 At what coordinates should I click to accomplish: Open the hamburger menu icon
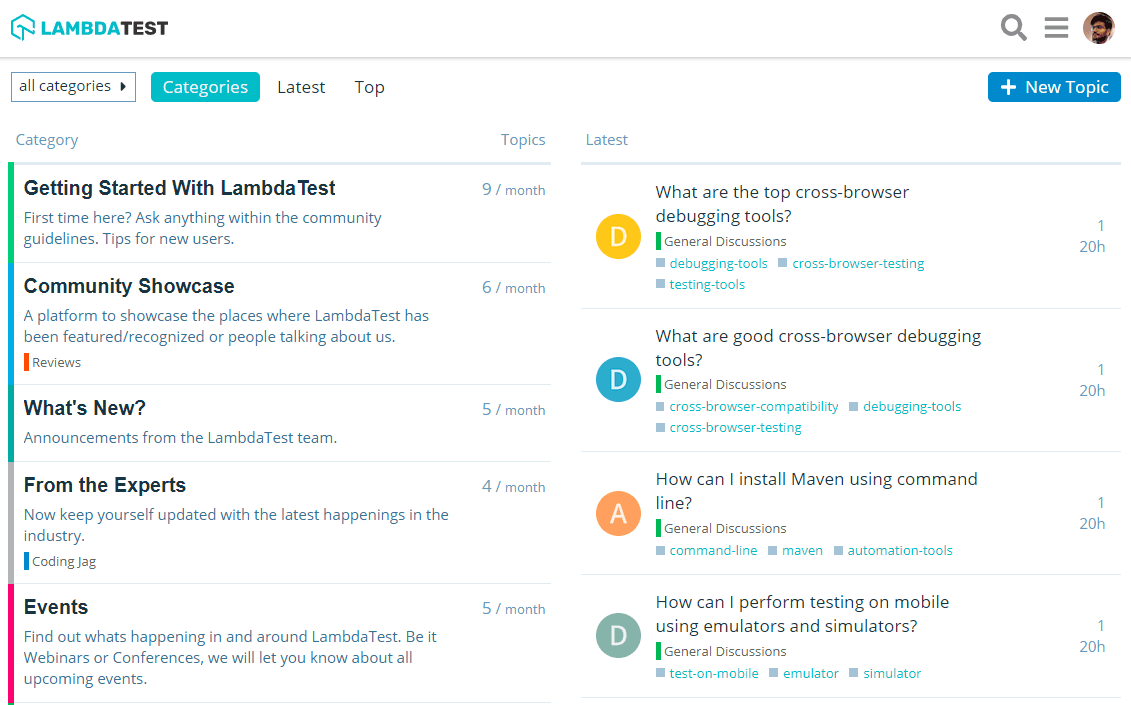pyautogui.click(x=1056, y=28)
